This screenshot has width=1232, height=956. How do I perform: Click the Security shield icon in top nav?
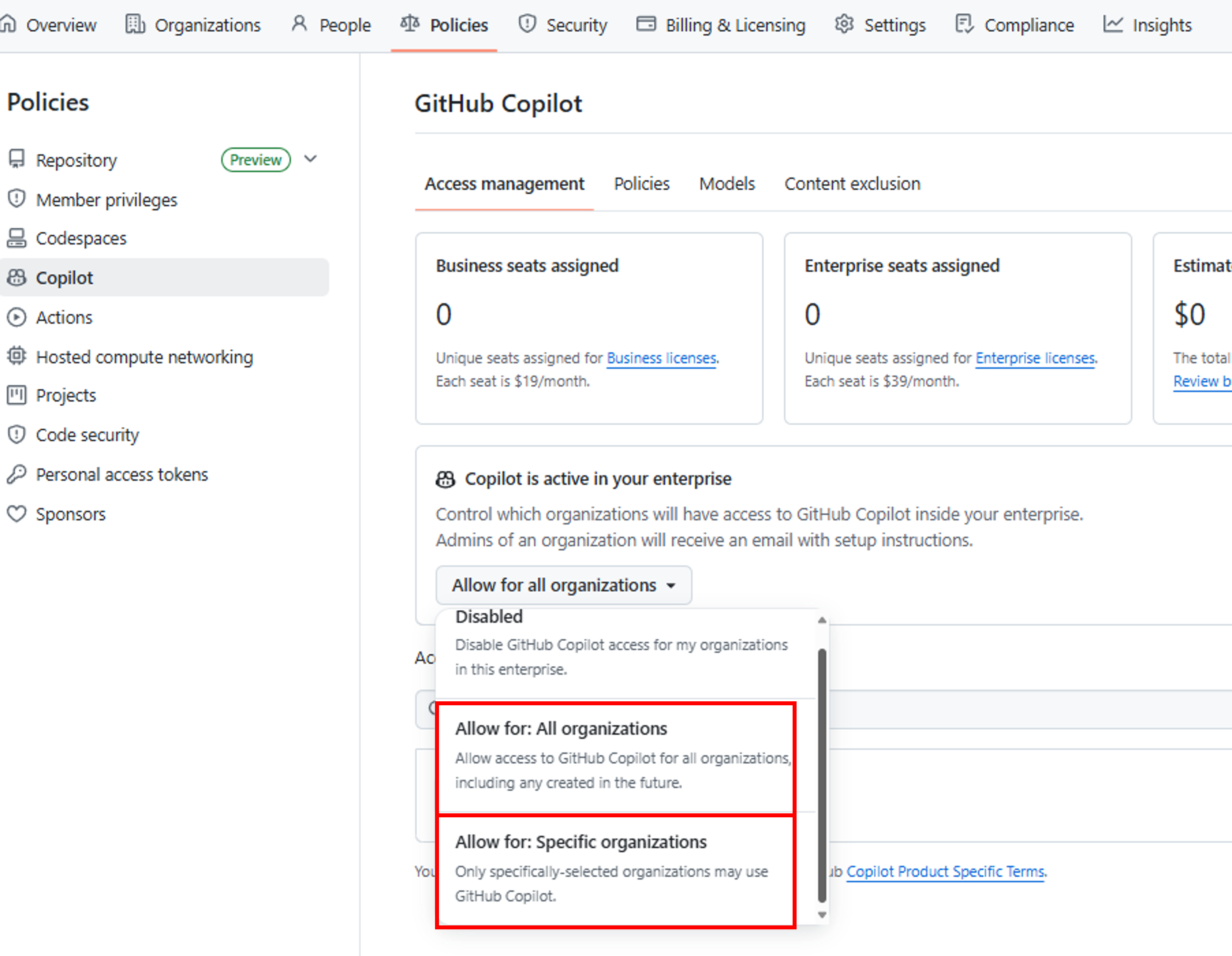[527, 24]
